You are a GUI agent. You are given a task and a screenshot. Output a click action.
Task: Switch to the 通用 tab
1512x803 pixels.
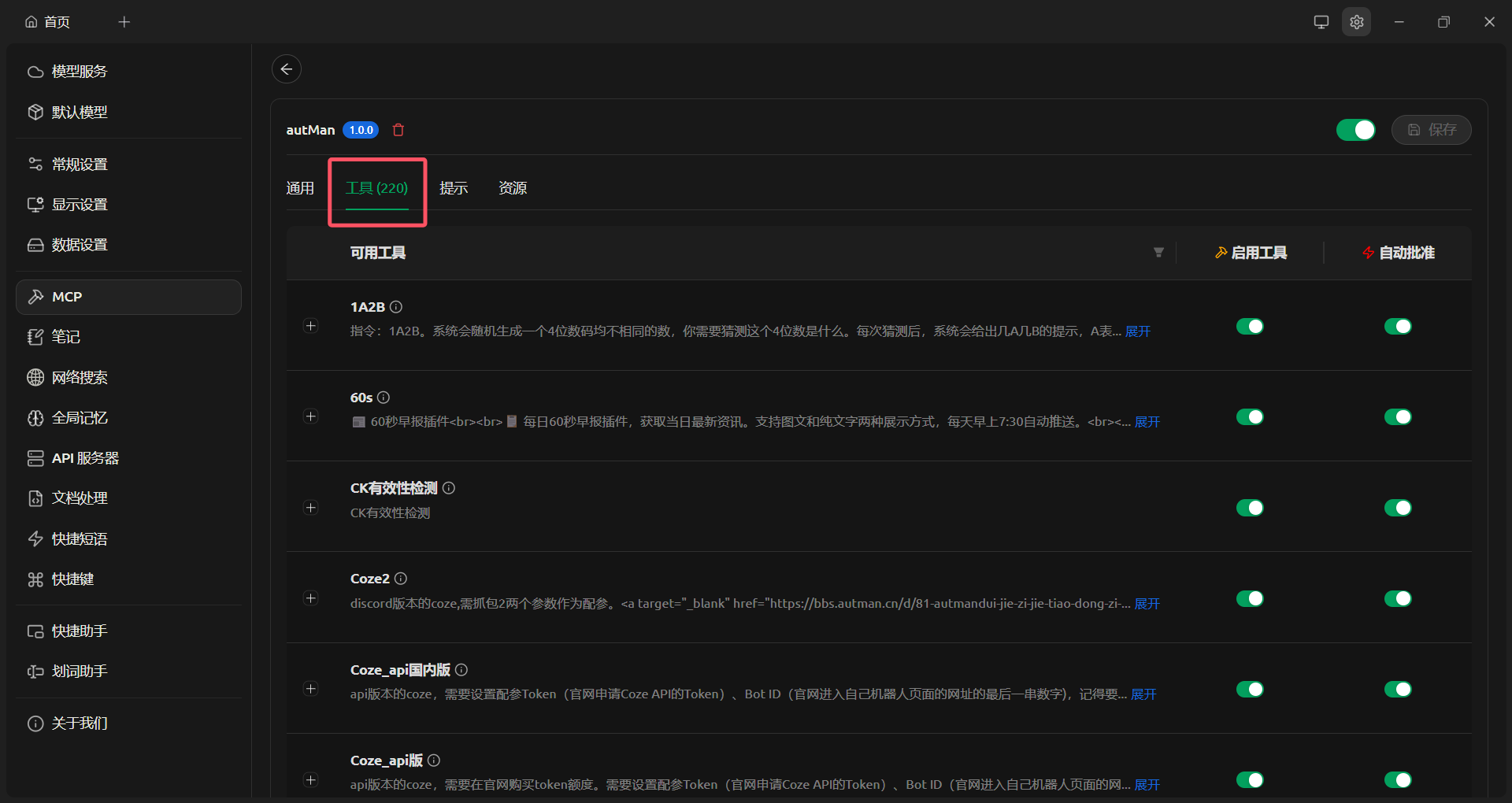[x=300, y=188]
